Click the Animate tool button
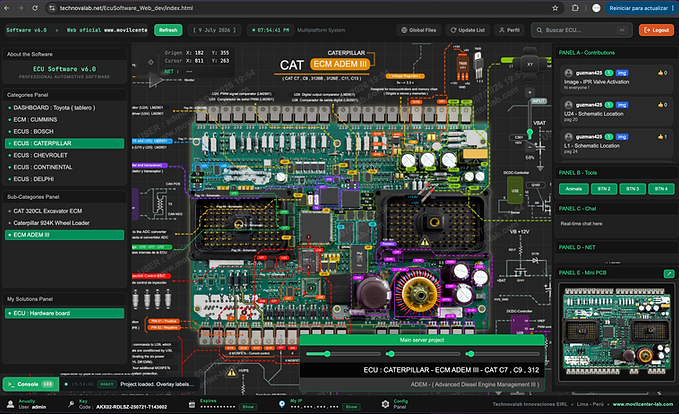Screen dimensions: 679x414 [x=573, y=189]
